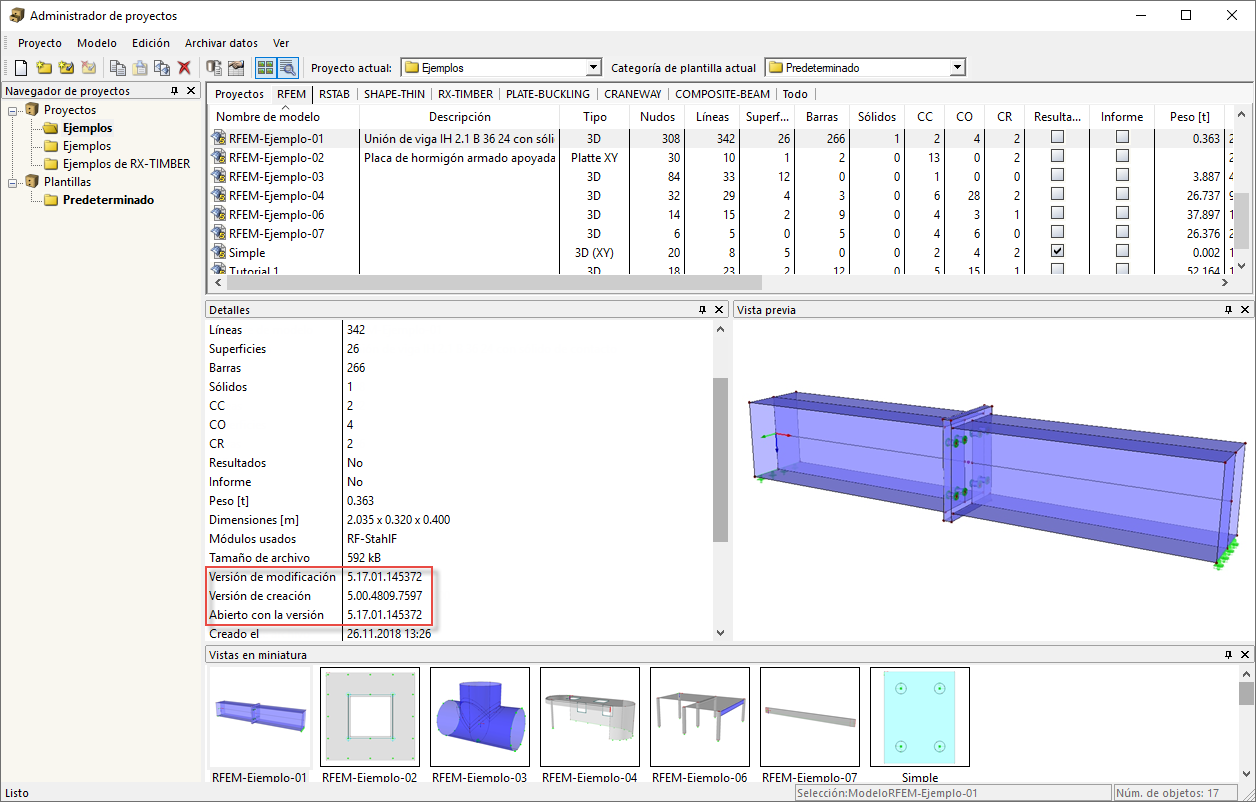Check Informe box for RFEM-Ejemplo-07
Viewport: 1256px width, 802px height.
click(x=1122, y=233)
